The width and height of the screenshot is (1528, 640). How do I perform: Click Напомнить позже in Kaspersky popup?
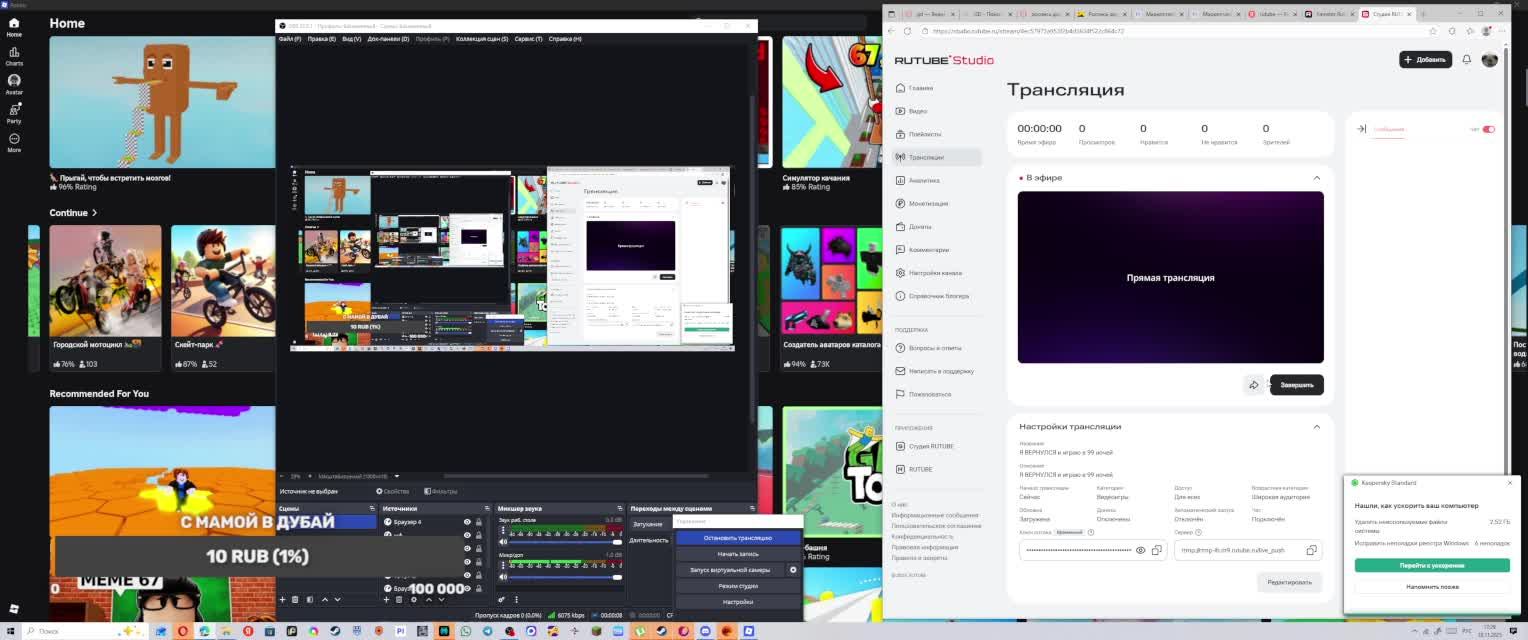tap(1432, 587)
